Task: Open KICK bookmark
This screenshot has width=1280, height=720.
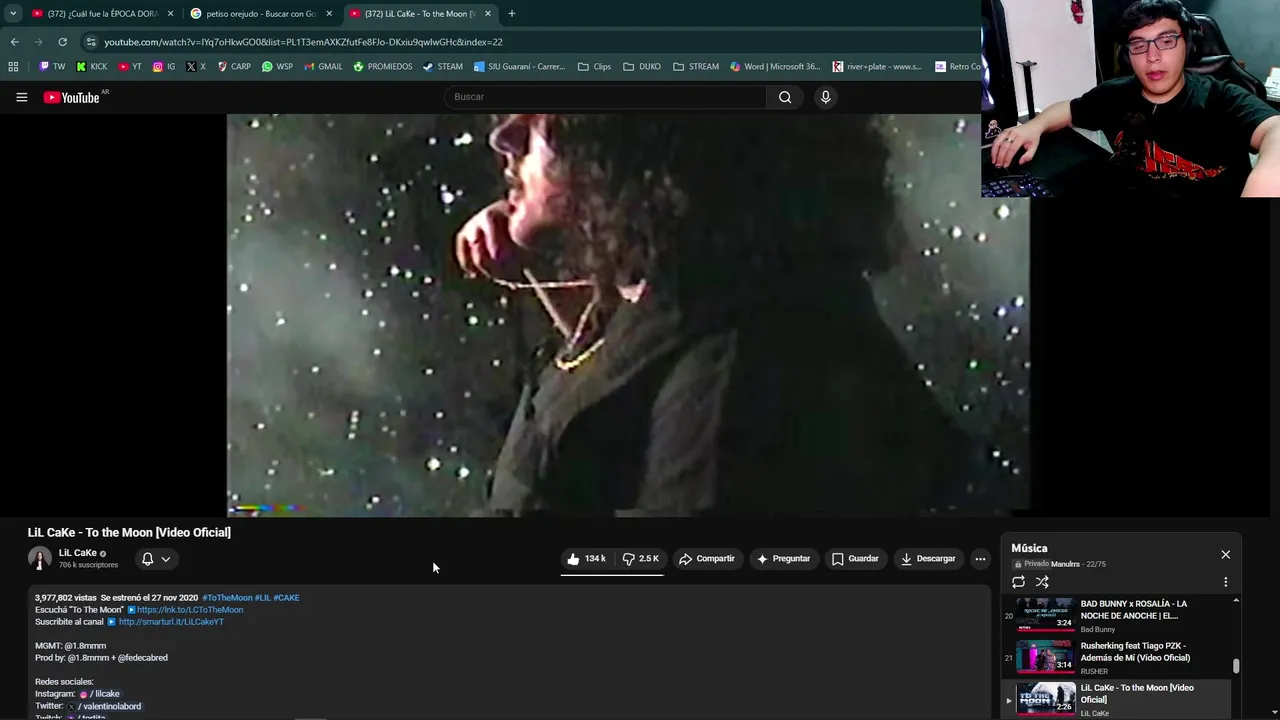Action: (x=91, y=67)
